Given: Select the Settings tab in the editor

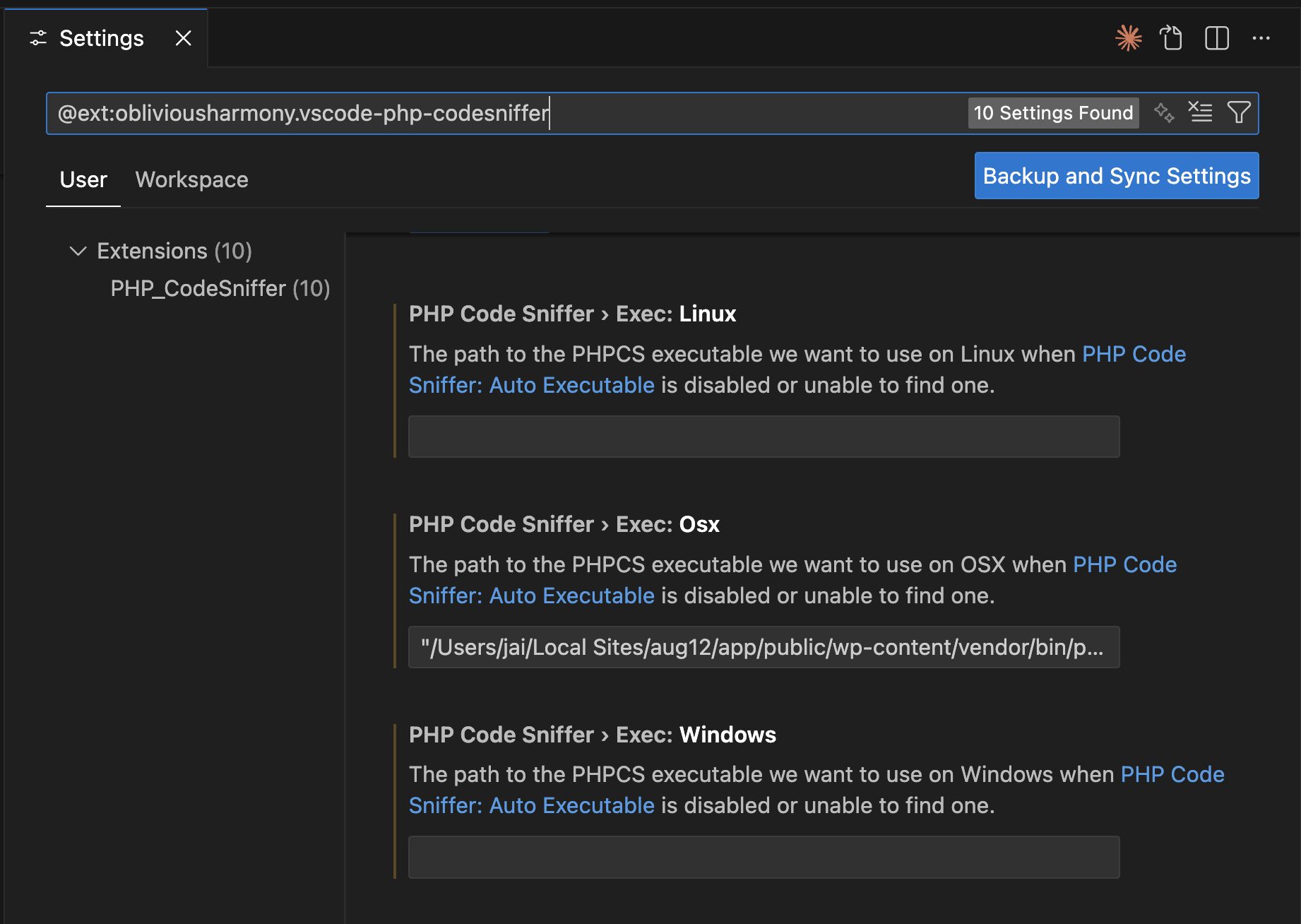Looking at the screenshot, I should pos(101,38).
